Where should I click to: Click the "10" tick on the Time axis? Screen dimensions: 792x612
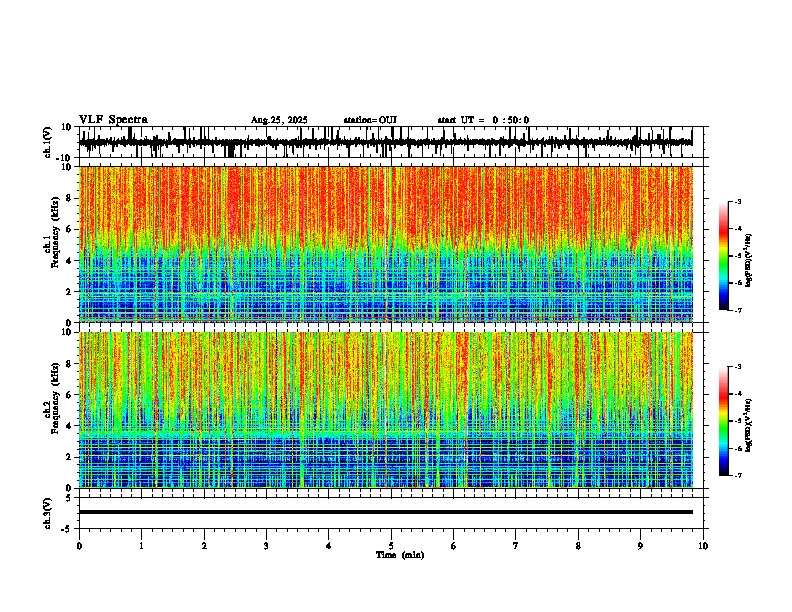pos(703,546)
